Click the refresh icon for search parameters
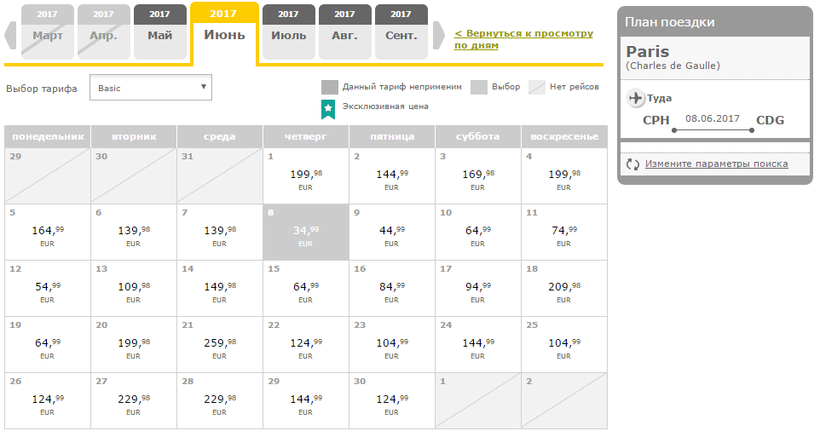Image resolution: width=820 pixels, height=431 pixels. (632, 164)
